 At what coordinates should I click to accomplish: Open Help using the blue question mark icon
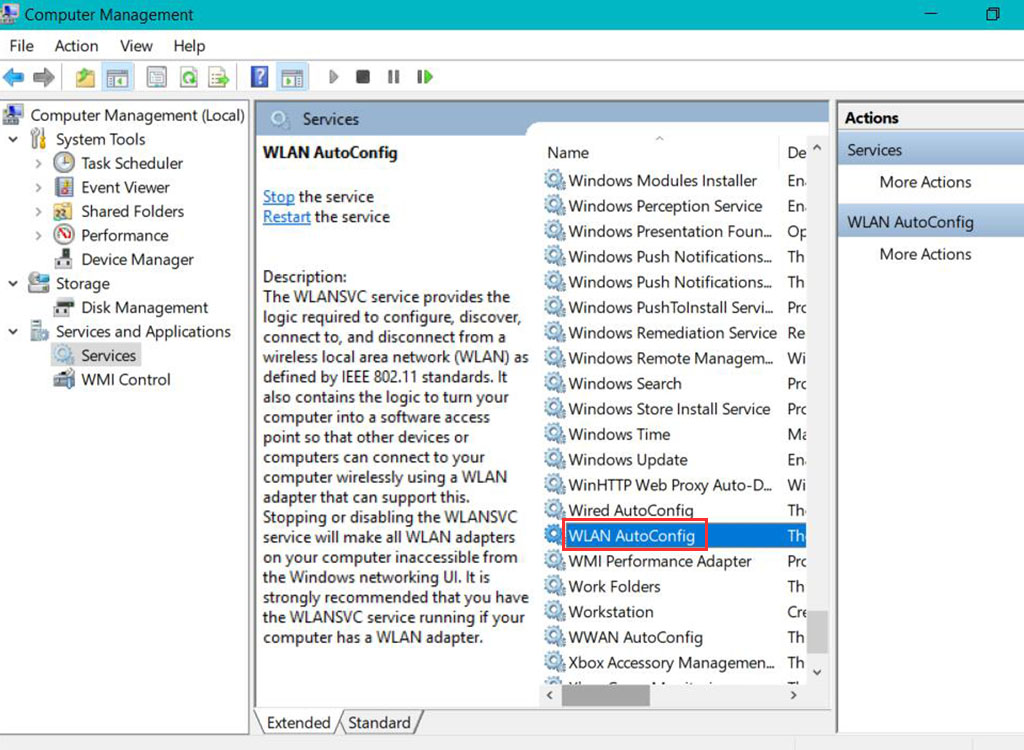[x=259, y=77]
